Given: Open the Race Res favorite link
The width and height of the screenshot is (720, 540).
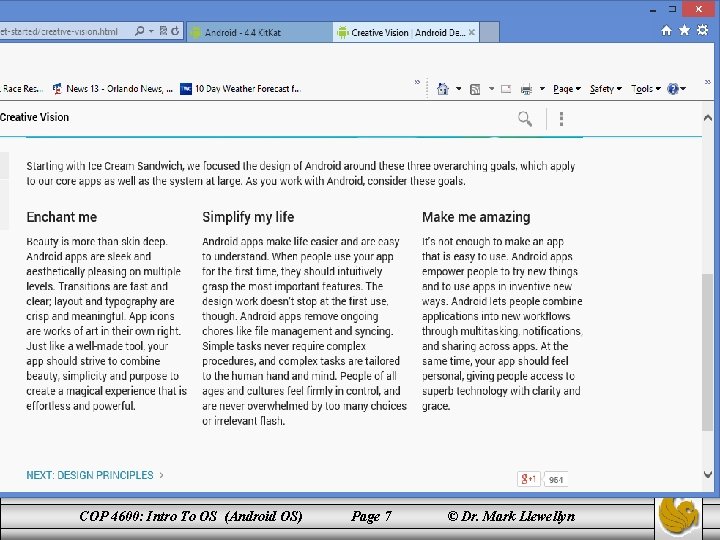Looking at the screenshot, I should coord(22,89).
